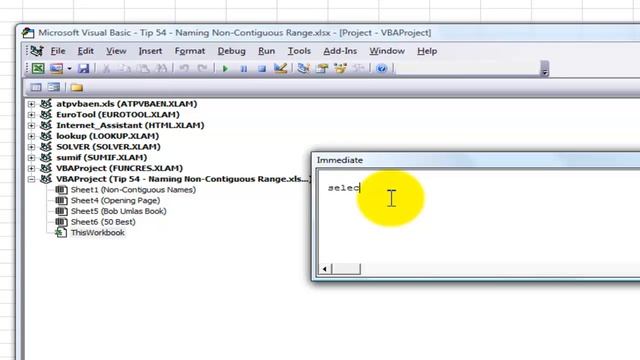
Task: Toggle Folders icon in Project pane
Action: tap(76, 87)
